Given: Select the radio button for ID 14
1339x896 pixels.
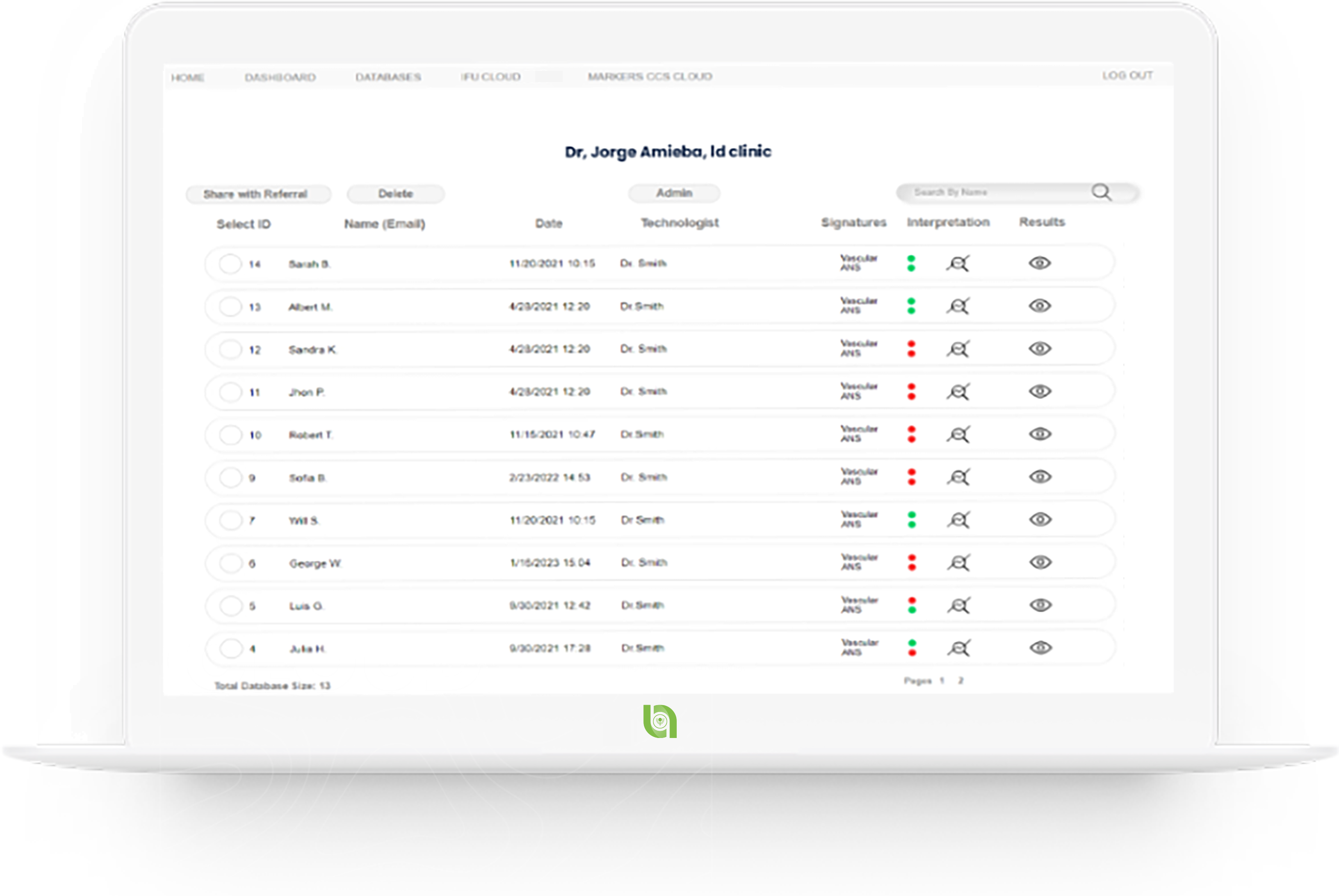Looking at the screenshot, I should [x=230, y=264].
